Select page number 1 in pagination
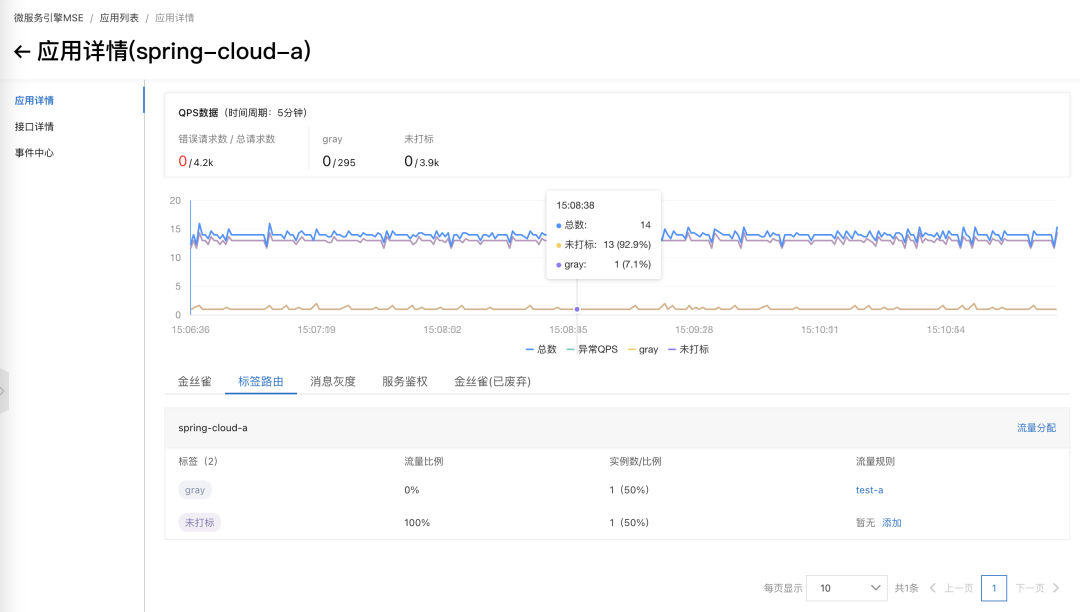 tap(993, 588)
